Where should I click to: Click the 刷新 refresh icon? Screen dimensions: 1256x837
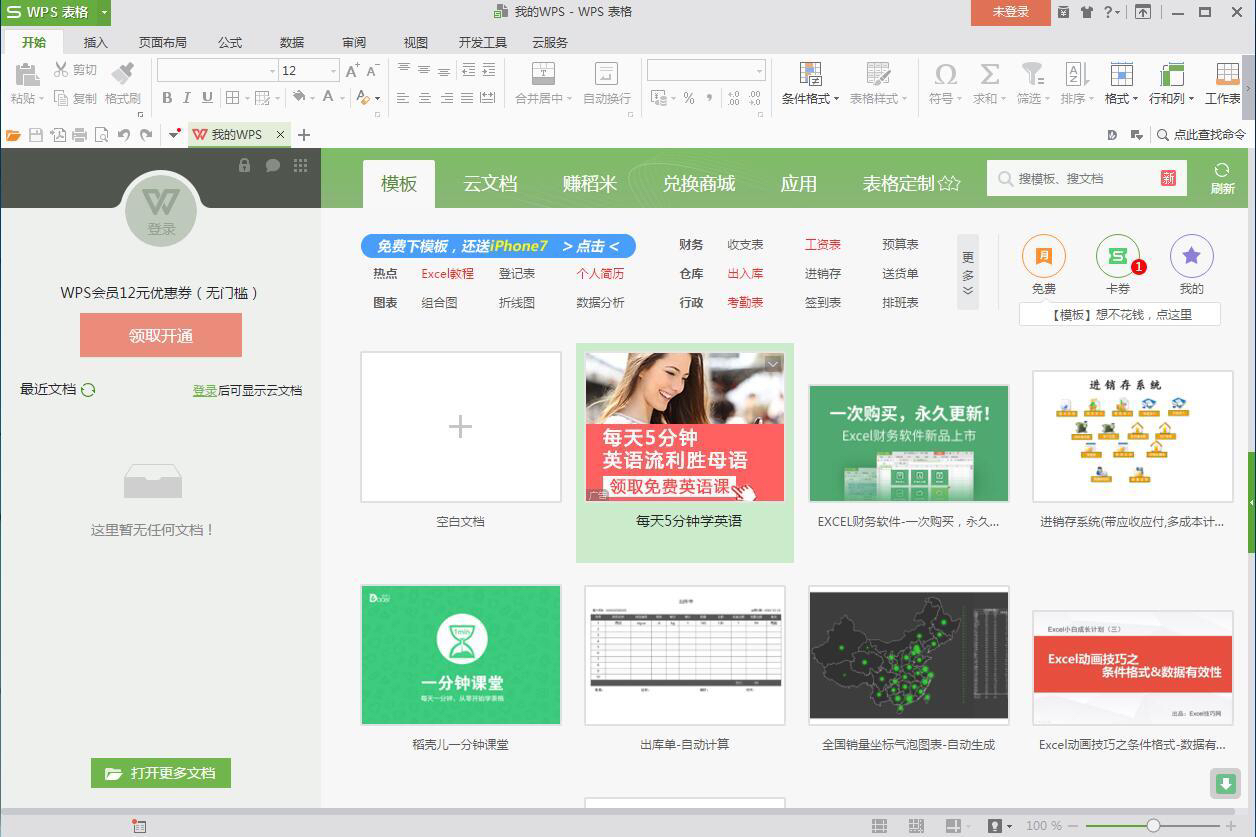1222,170
